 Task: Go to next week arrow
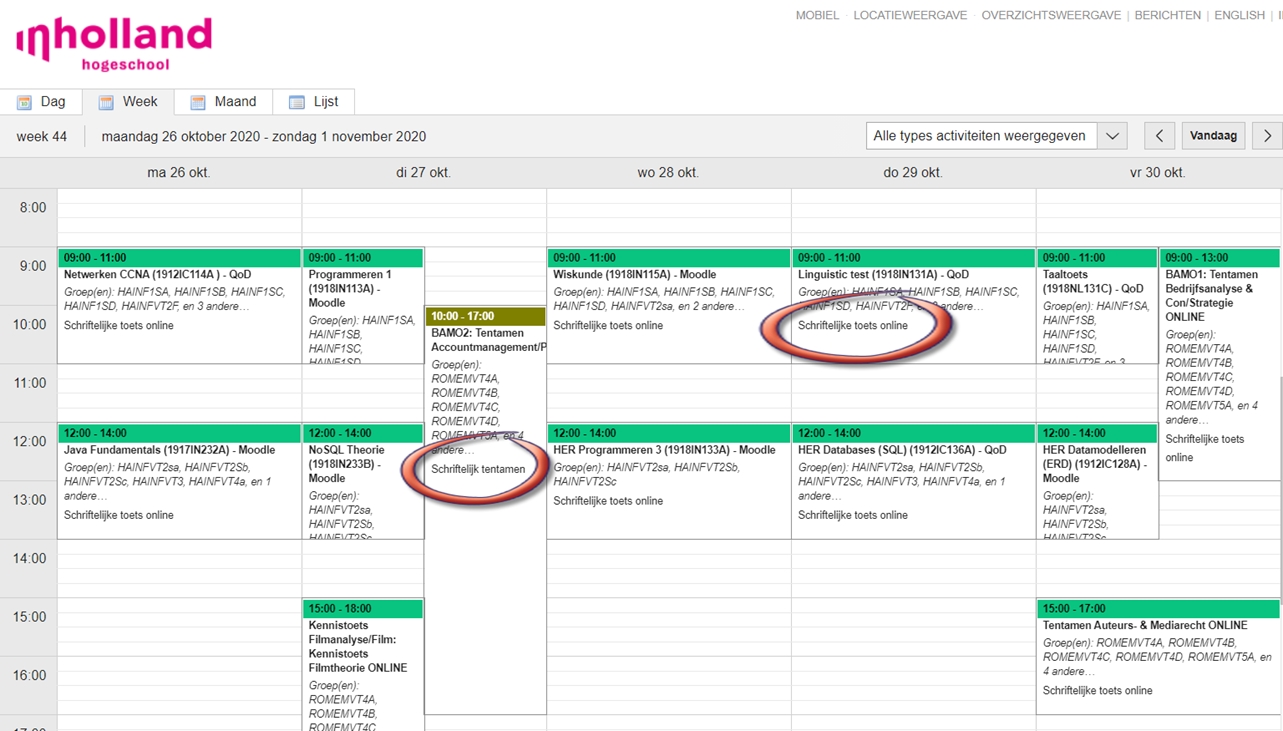tap(1267, 136)
